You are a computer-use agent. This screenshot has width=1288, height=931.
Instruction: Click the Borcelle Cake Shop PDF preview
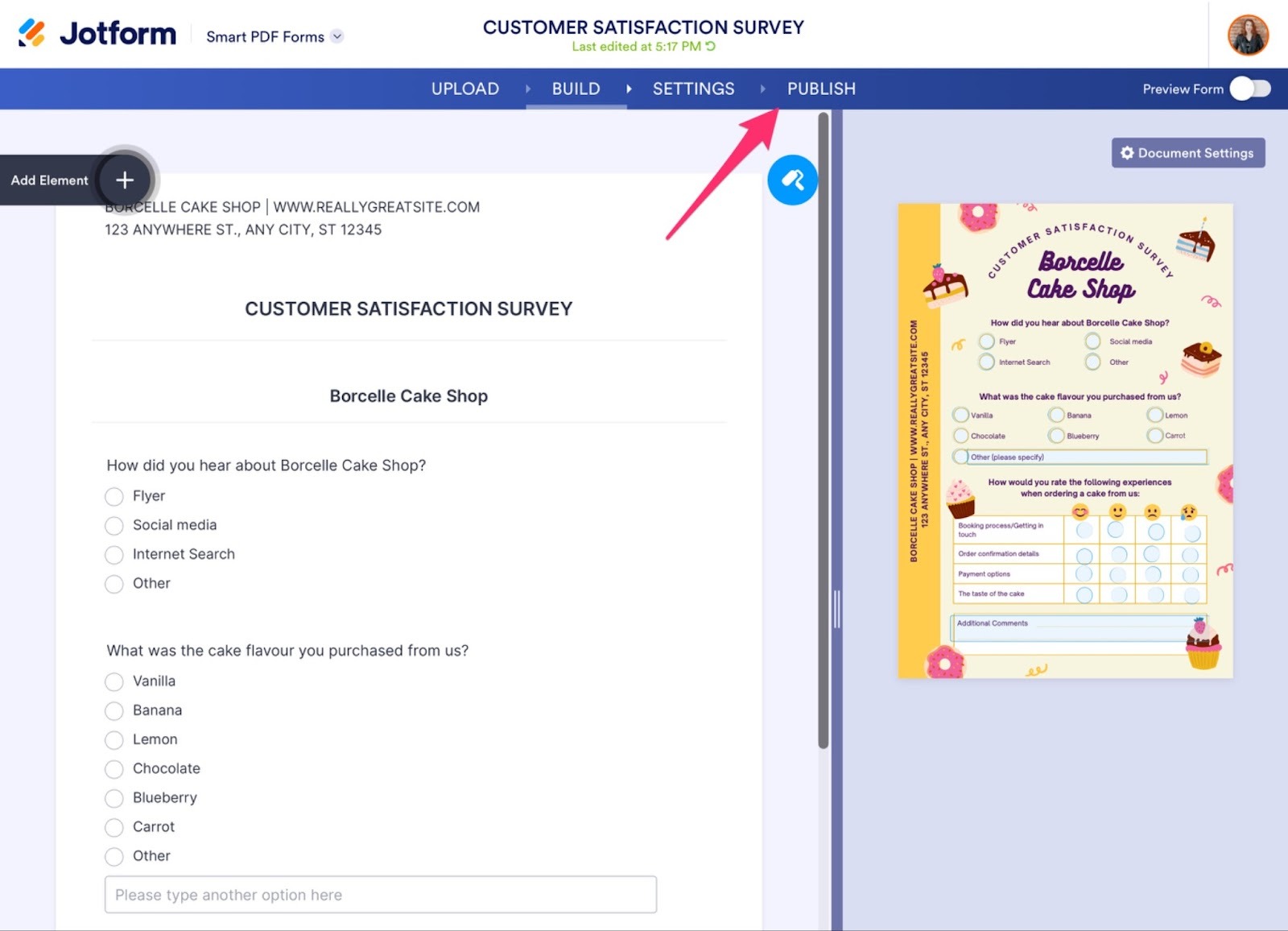(x=1064, y=441)
